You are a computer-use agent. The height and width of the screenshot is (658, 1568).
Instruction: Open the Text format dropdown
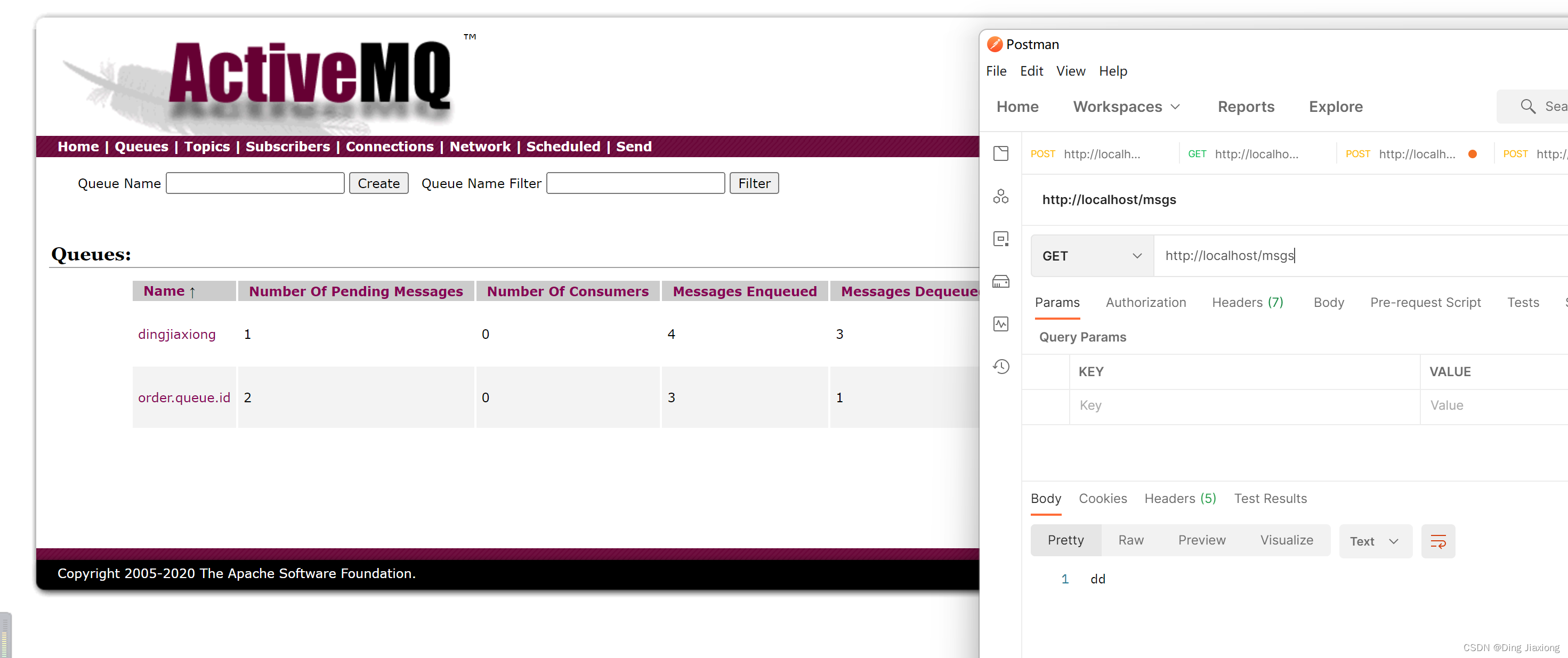click(x=1375, y=541)
